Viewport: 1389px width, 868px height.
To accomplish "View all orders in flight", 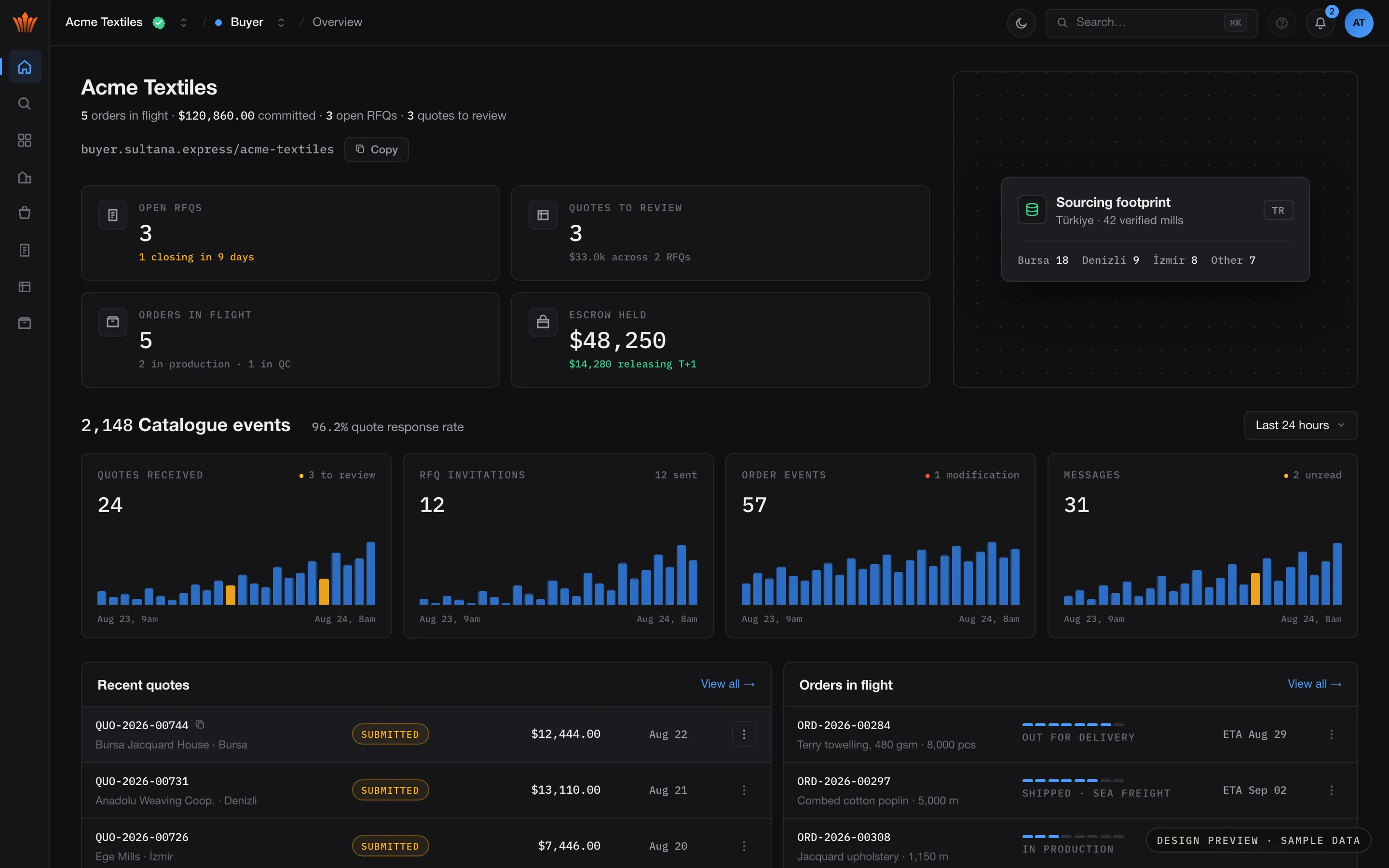I will (x=1314, y=684).
